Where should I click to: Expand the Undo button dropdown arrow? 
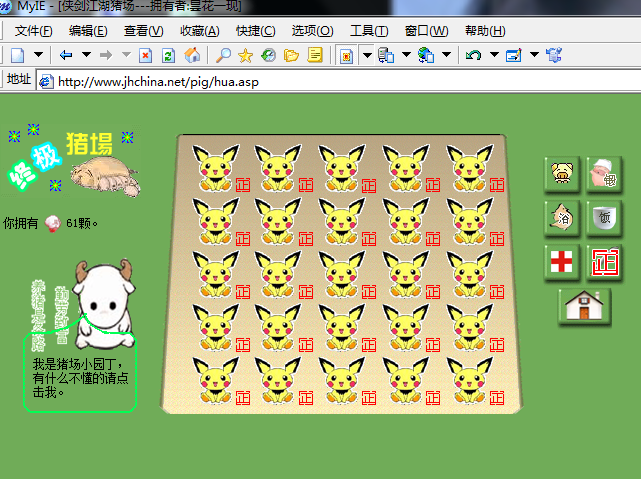[494, 54]
